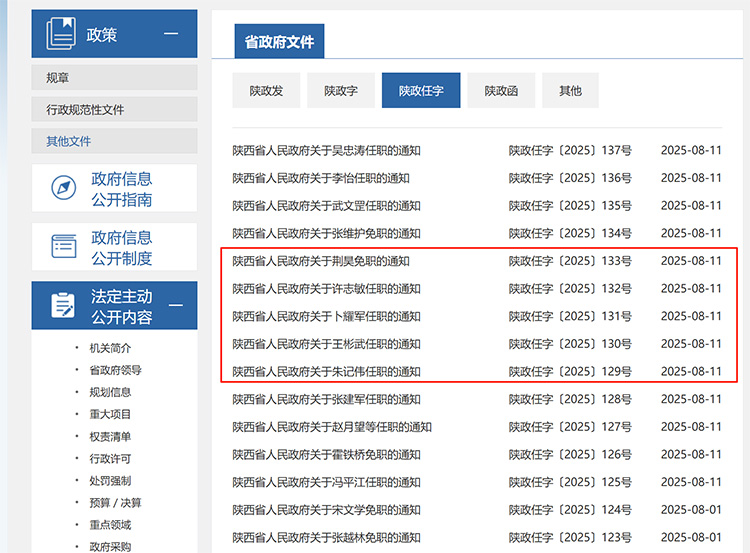Switch to the 陕政字 tab
750x553 pixels.
(x=341, y=91)
